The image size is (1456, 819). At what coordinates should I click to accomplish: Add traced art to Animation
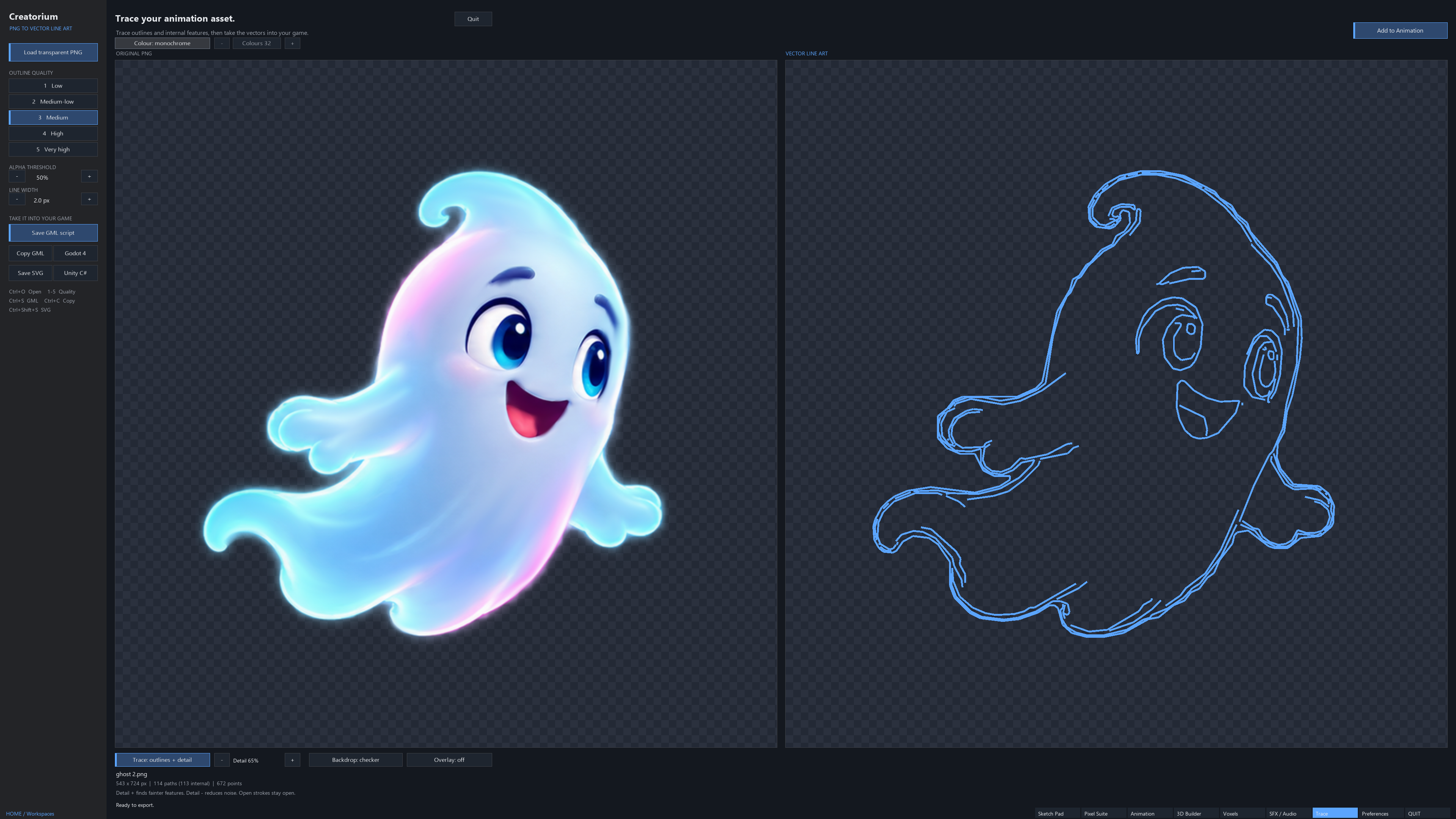pyautogui.click(x=1400, y=30)
